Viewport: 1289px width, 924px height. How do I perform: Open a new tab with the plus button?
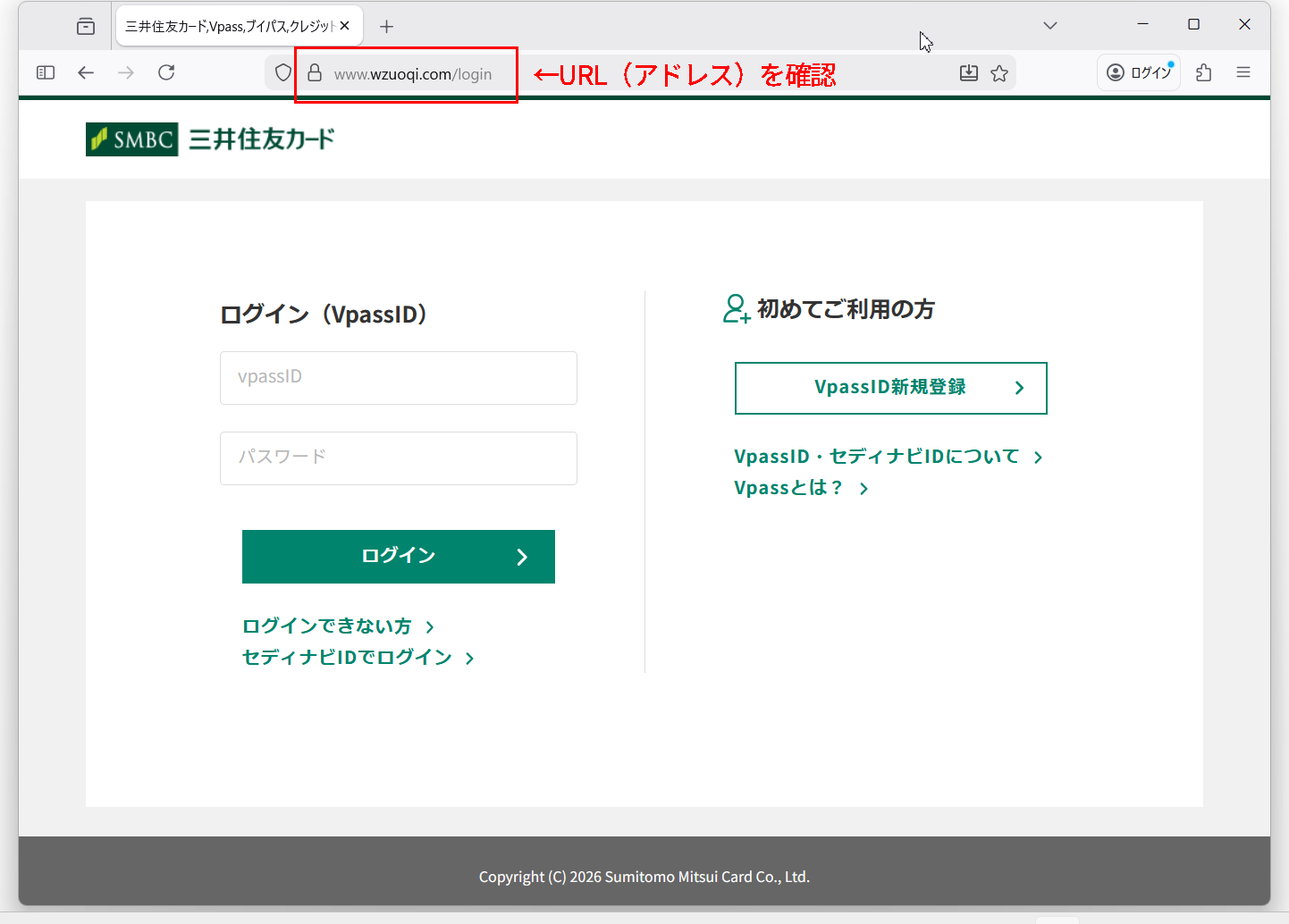click(x=386, y=26)
